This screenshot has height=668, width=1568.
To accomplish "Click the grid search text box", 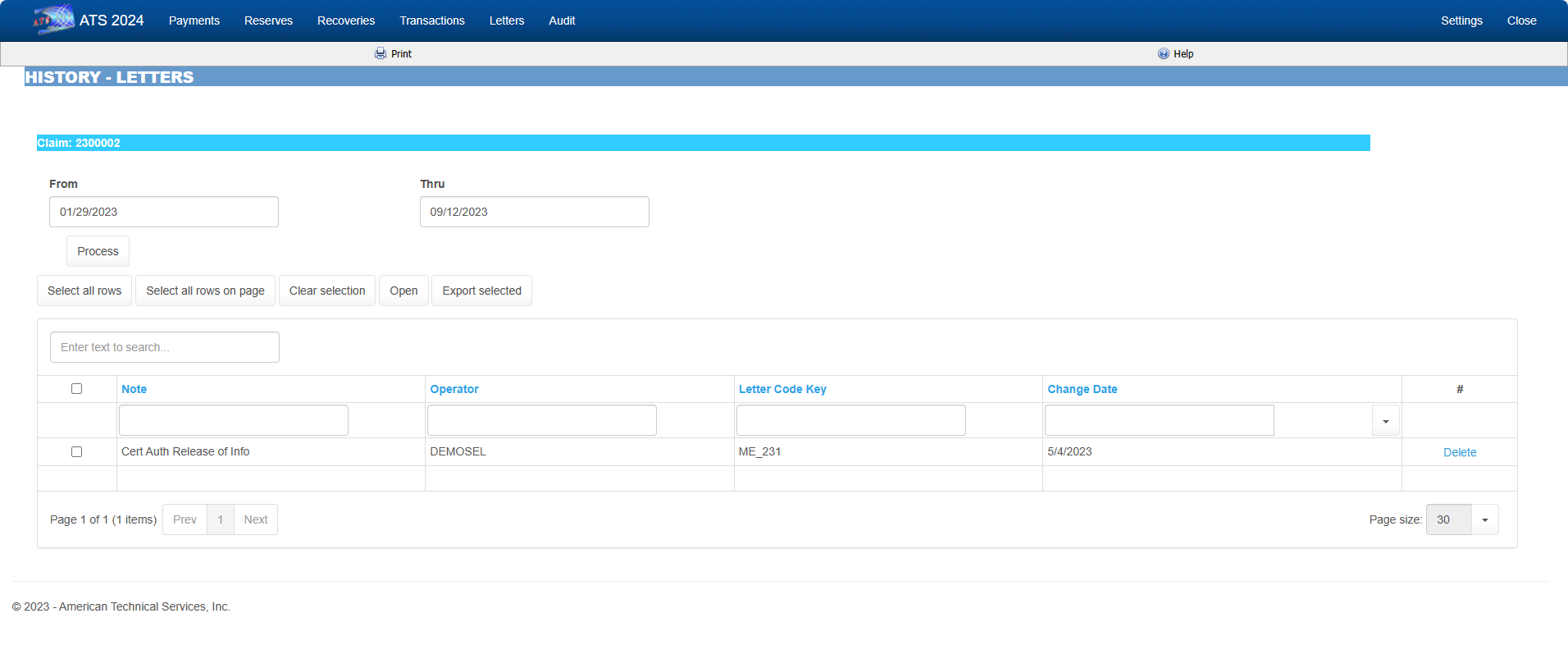I will tap(165, 347).
